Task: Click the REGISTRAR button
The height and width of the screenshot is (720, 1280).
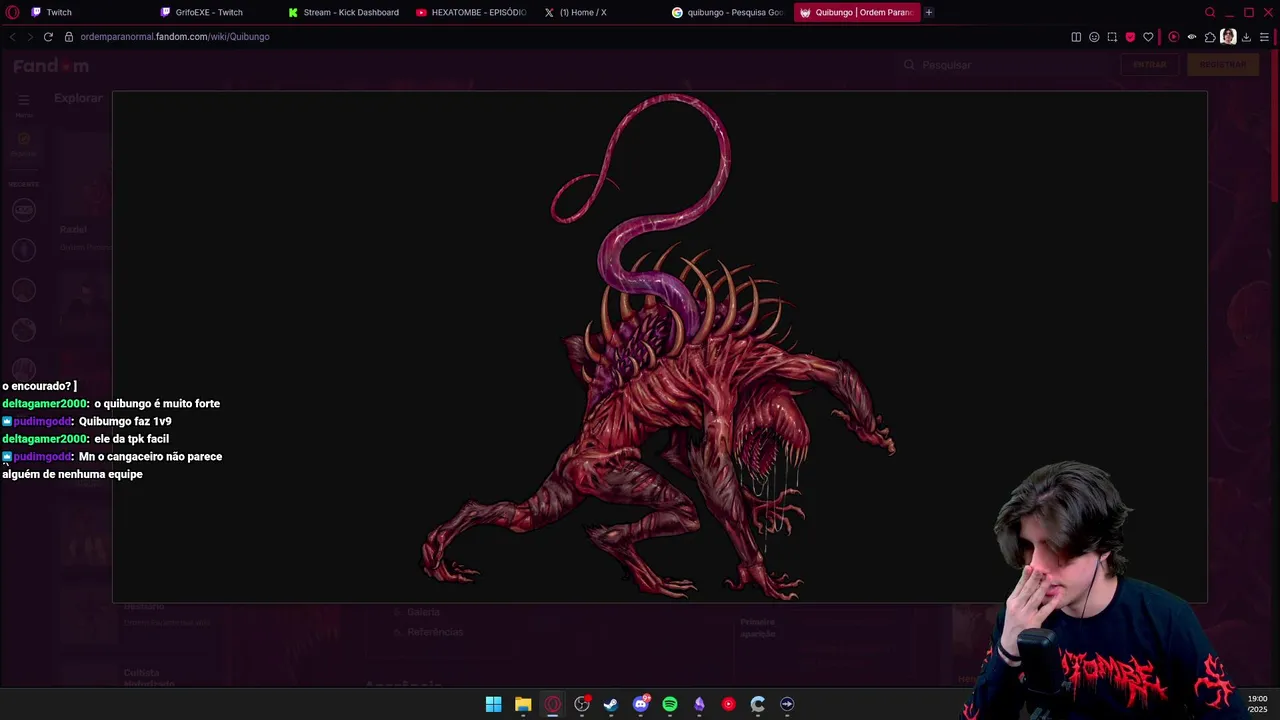Action: click(1223, 65)
